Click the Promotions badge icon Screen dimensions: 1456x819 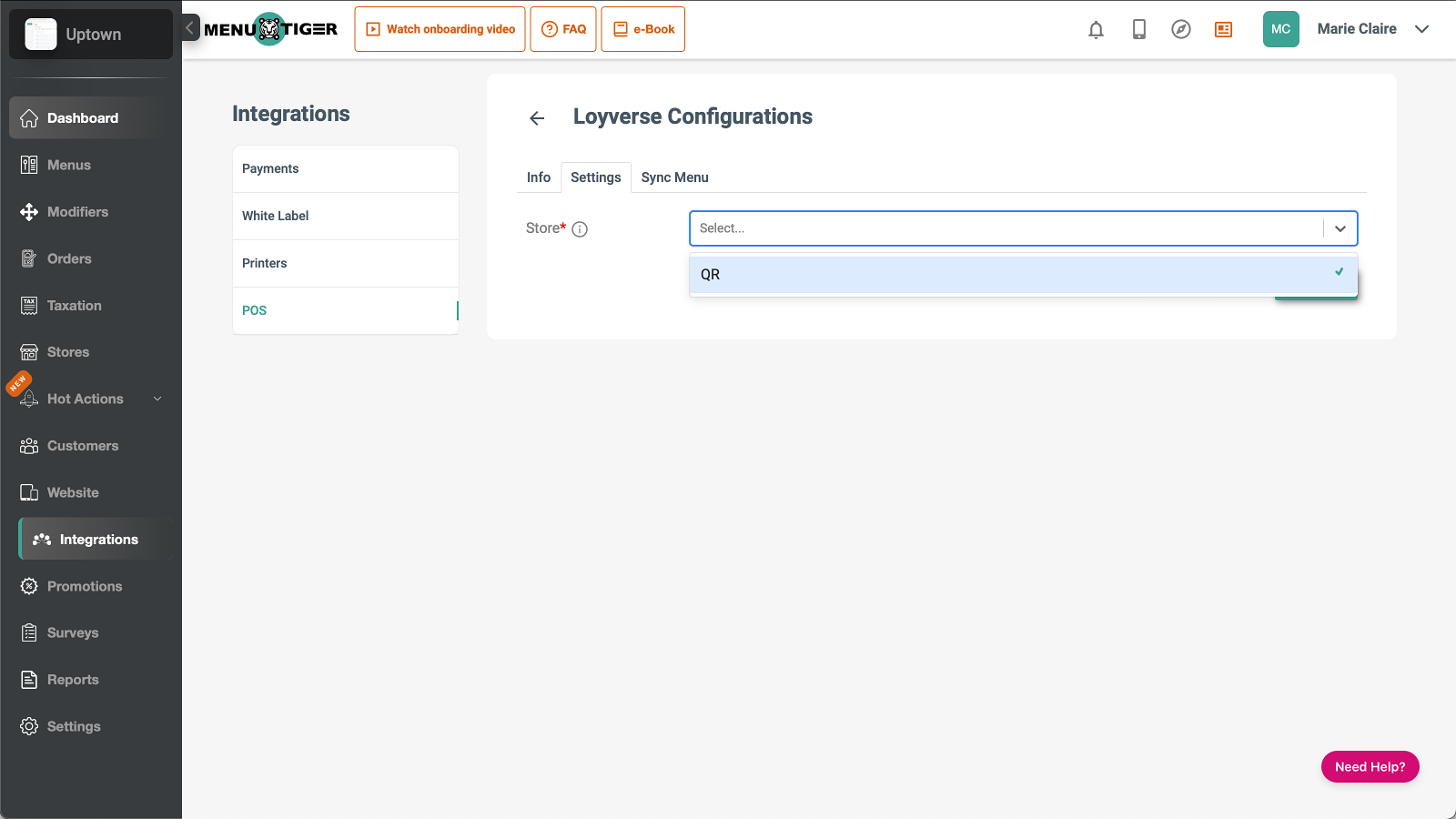click(x=29, y=586)
